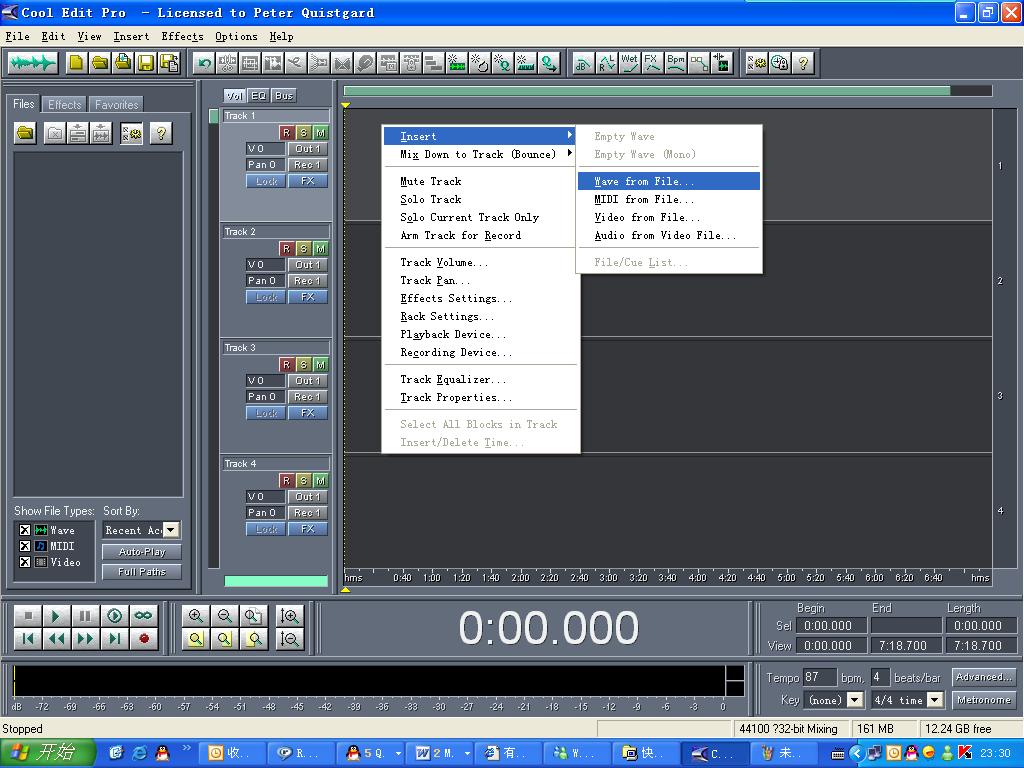Switch to the Bus track controls tab
1024x768 pixels.
(283, 95)
